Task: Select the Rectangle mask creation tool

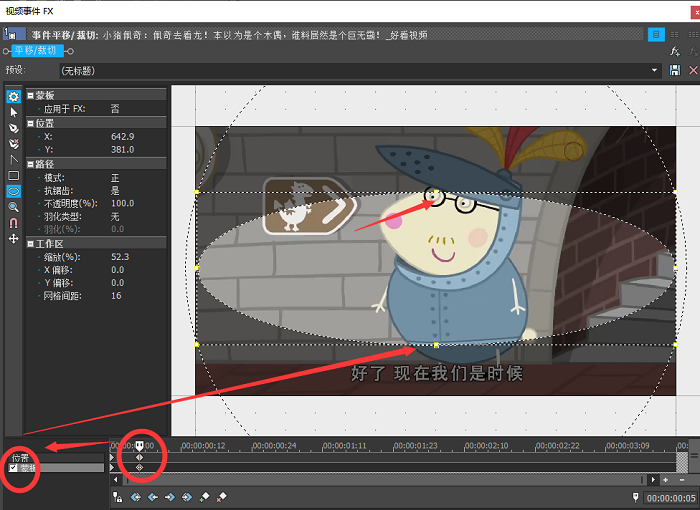Action: [x=14, y=176]
